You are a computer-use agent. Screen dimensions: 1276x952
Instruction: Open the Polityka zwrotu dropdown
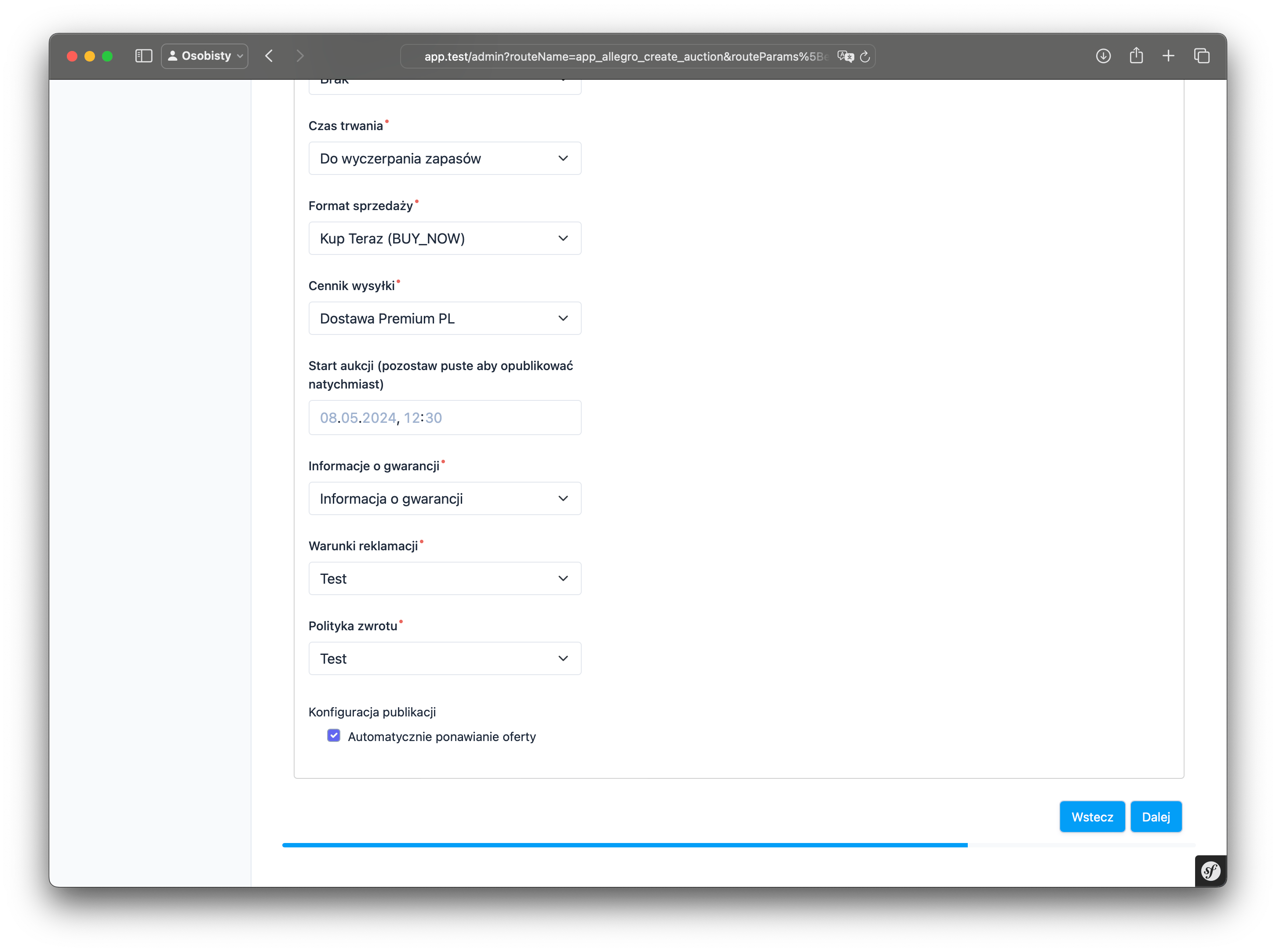pos(445,659)
